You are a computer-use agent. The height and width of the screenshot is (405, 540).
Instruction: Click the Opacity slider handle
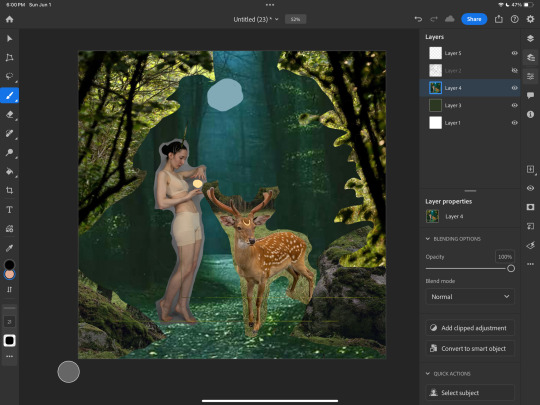click(x=511, y=268)
